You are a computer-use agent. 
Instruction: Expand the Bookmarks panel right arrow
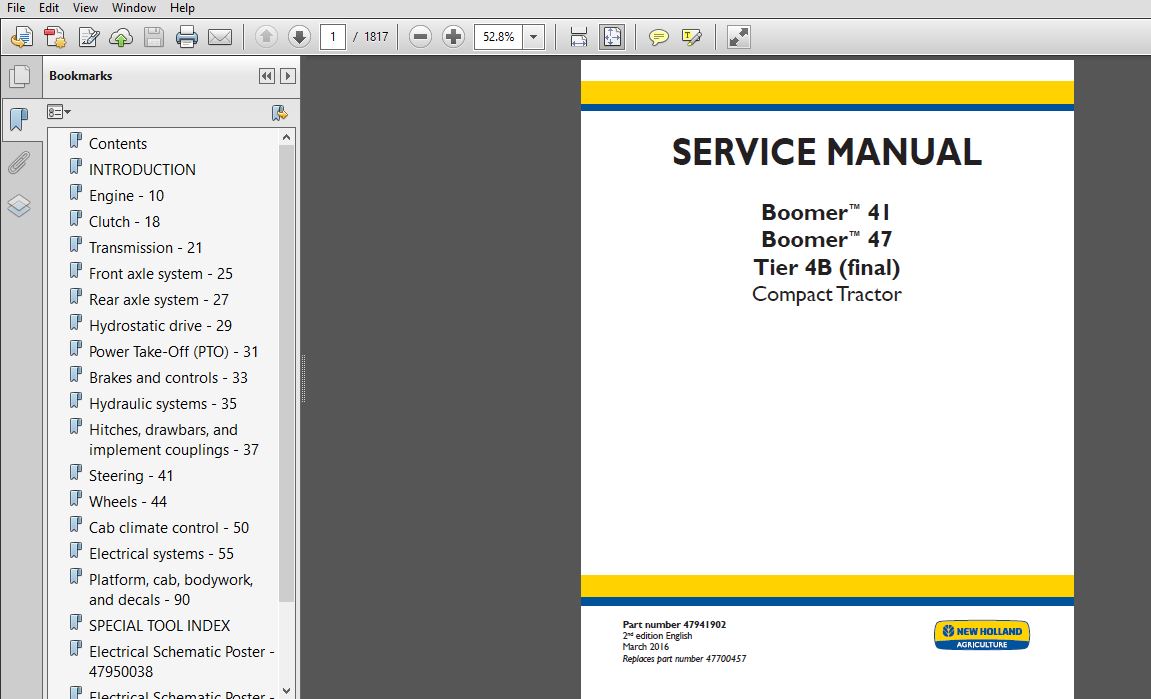pos(288,76)
